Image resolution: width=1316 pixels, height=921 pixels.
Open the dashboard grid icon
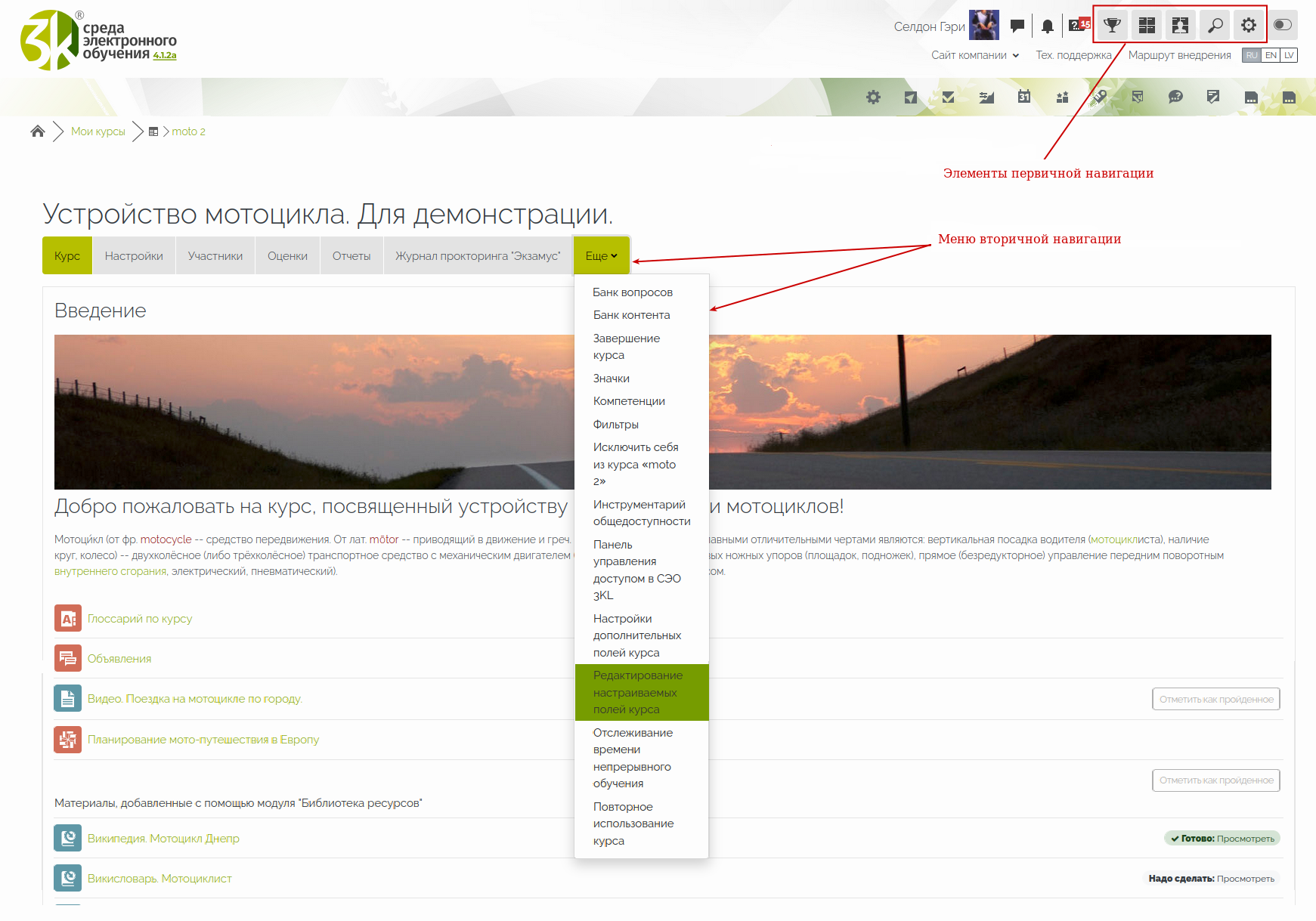pos(1147,26)
